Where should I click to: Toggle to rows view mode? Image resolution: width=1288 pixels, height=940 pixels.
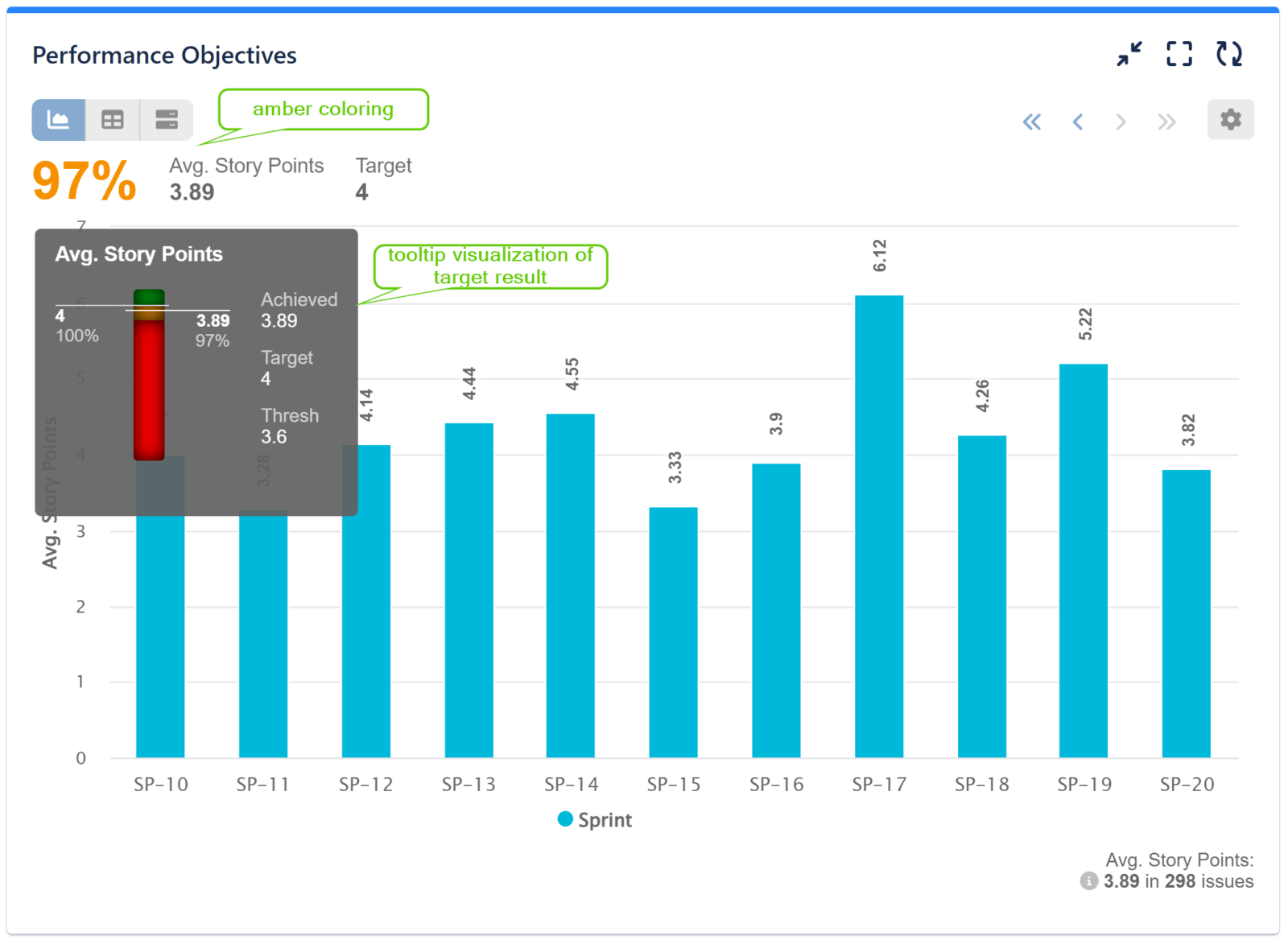[167, 119]
